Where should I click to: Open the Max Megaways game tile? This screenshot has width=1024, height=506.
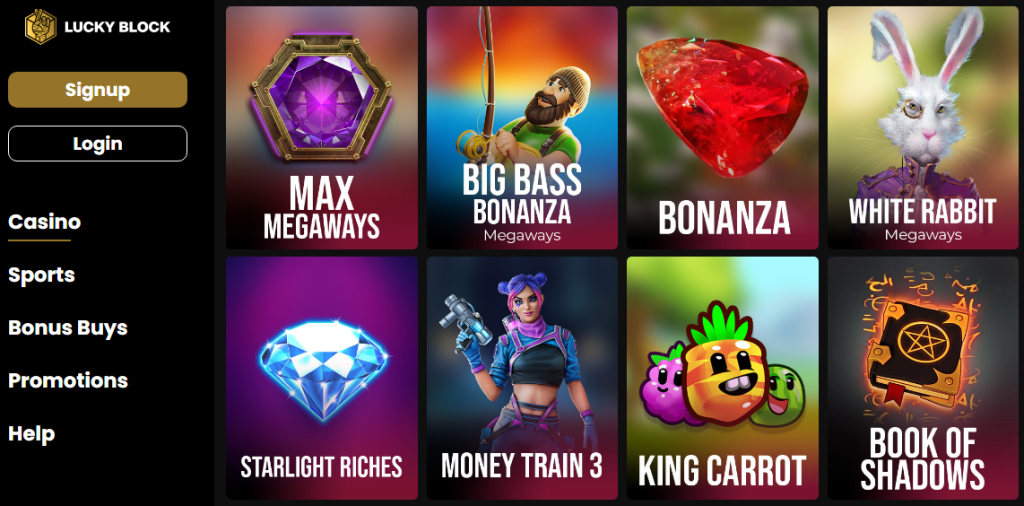point(322,128)
